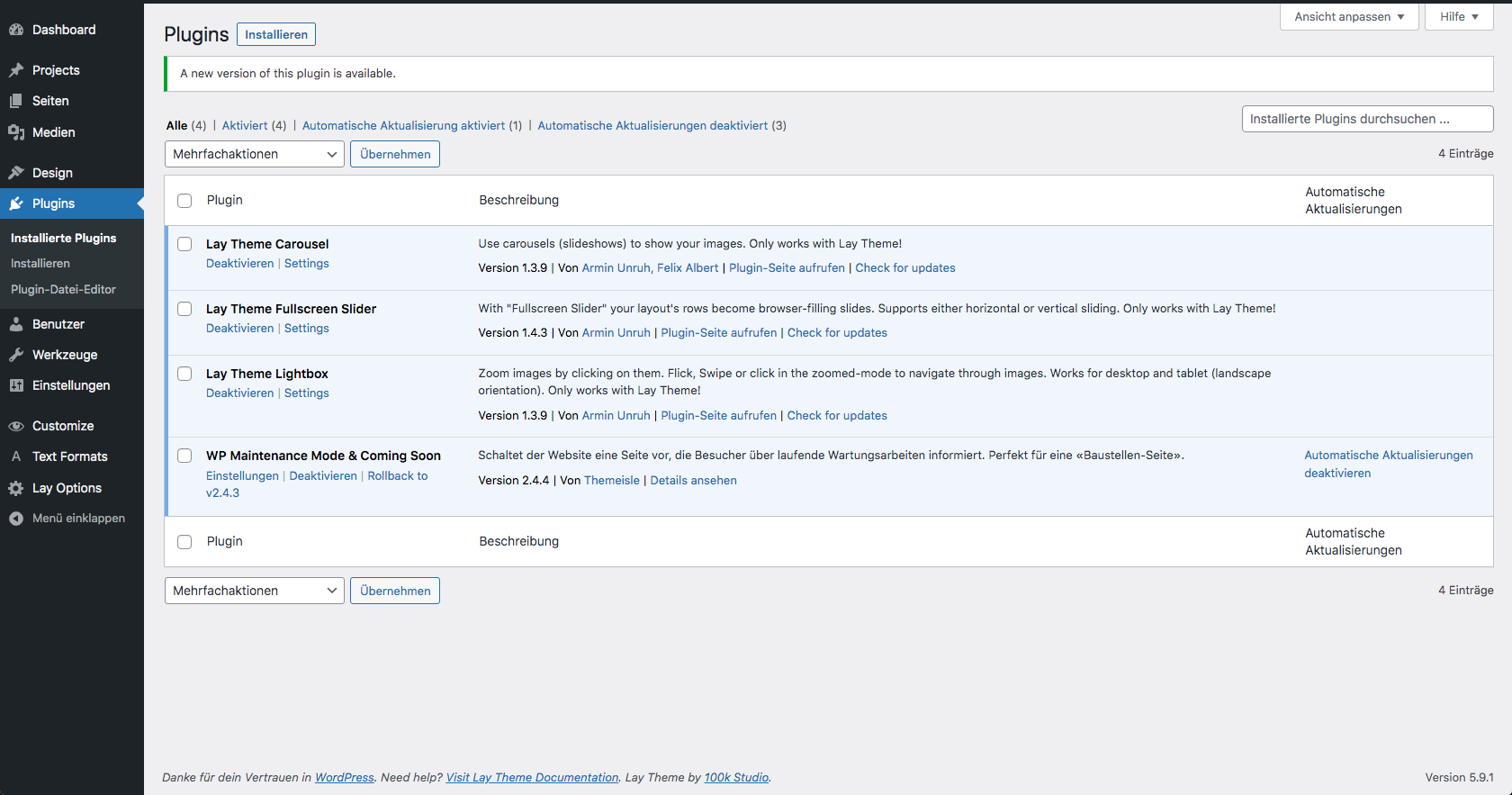The width and height of the screenshot is (1512, 795).
Task: Click the Customize eye icon
Action: 16,426
